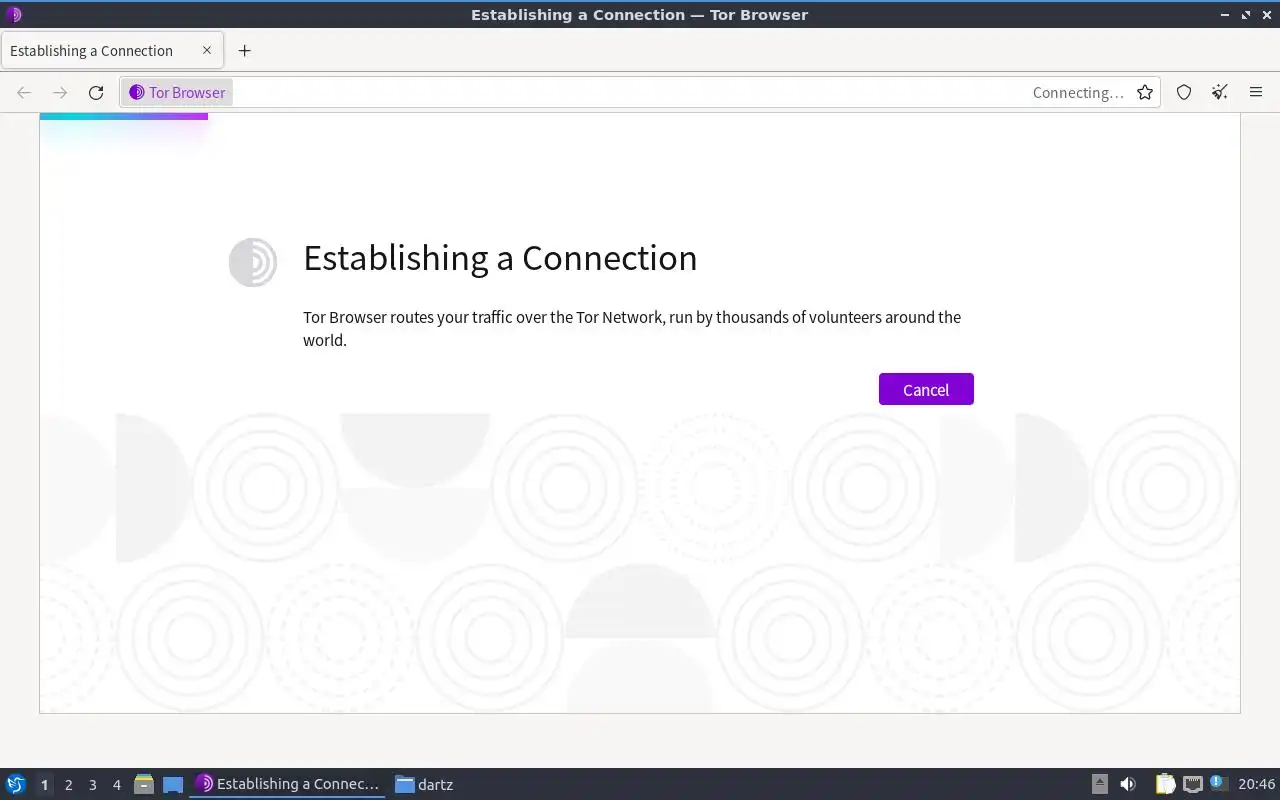1280x800 pixels.
Task: Click the network connection tray icon
Action: pyautogui.click(x=1192, y=784)
